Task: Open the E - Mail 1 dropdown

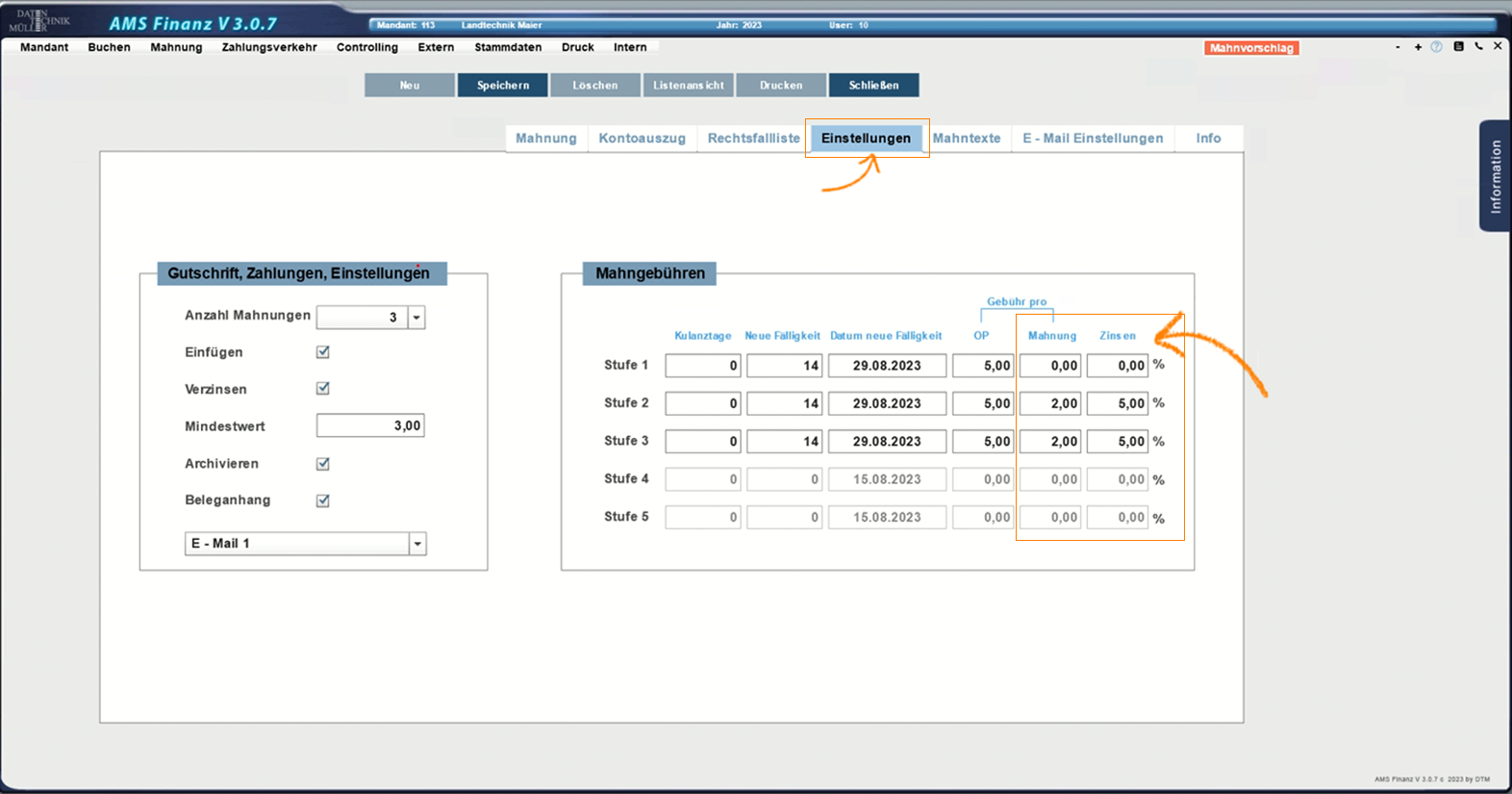Action: point(417,544)
